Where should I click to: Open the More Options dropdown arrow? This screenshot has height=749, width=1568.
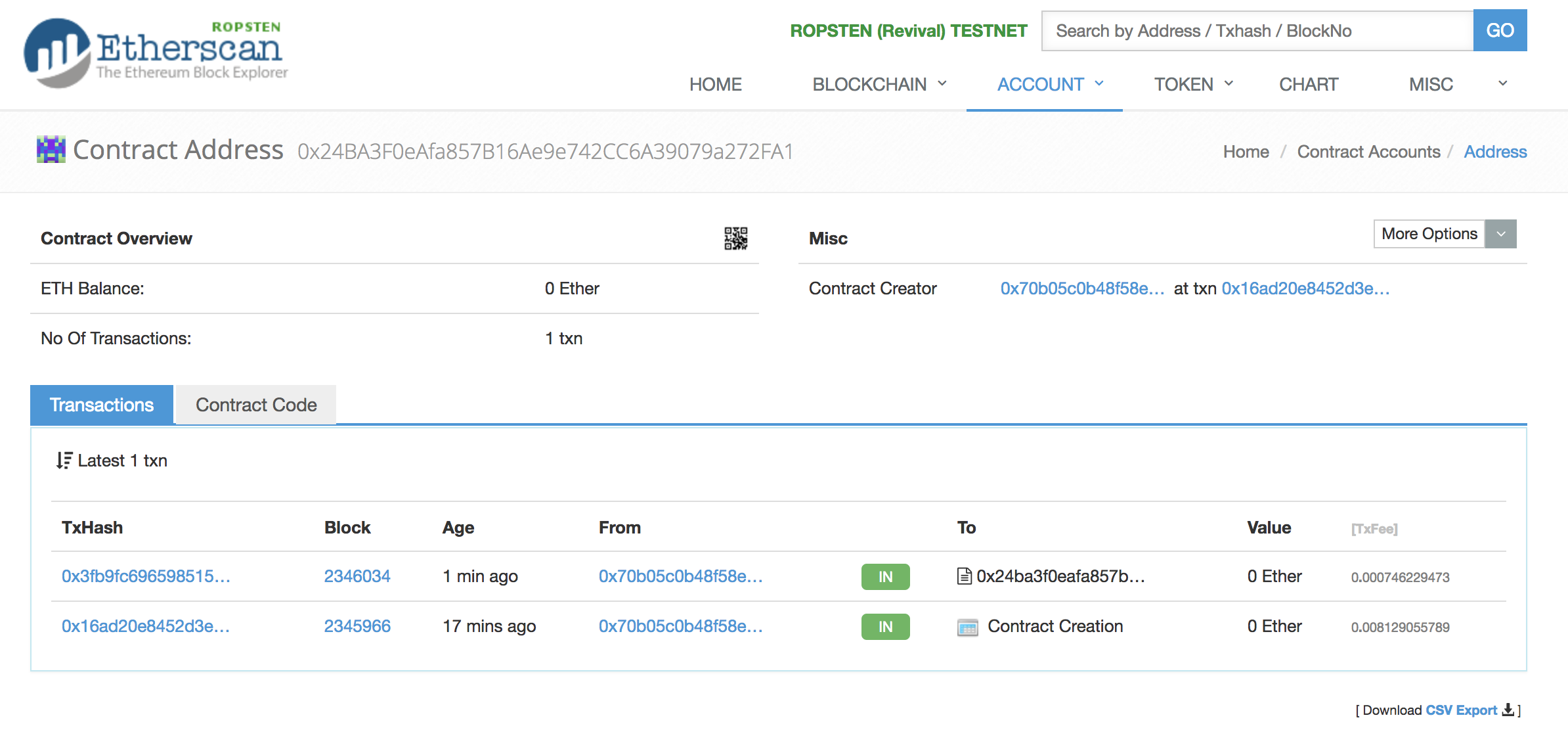[1501, 234]
